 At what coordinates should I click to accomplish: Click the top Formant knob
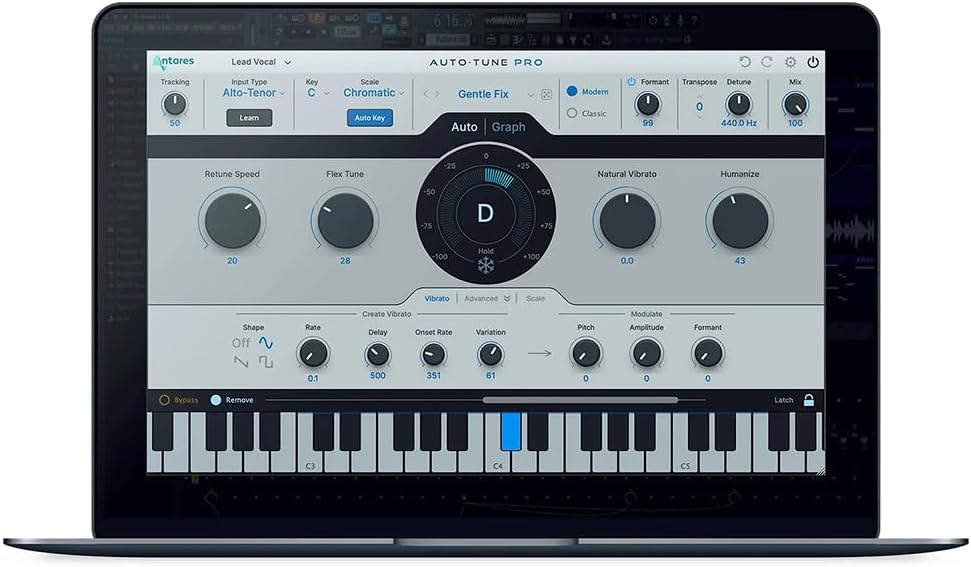[x=648, y=104]
